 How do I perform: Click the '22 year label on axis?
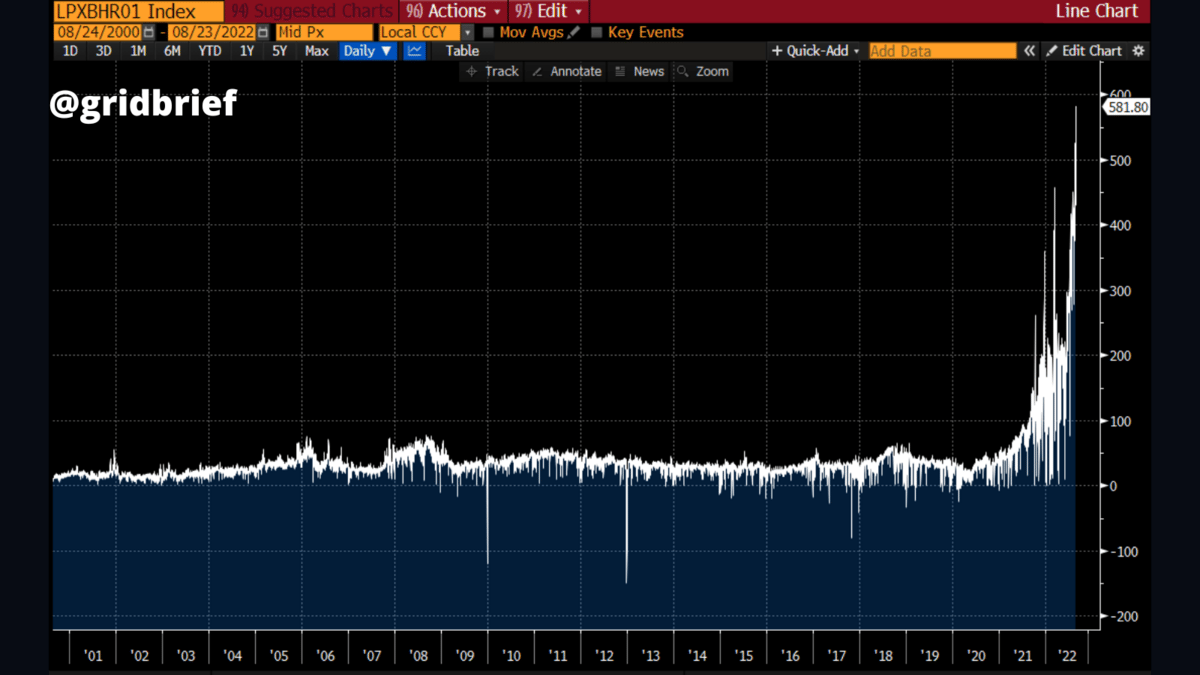pyautogui.click(x=1069, y=656)
